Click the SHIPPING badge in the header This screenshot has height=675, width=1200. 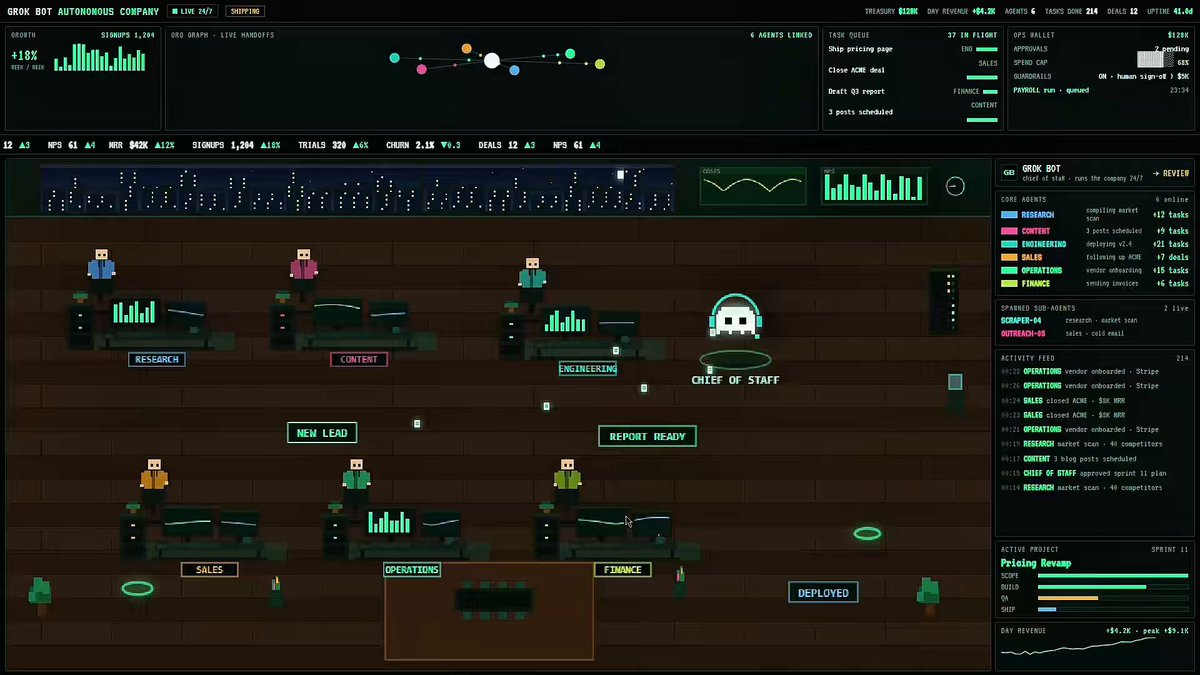click(x=245, y=12)
